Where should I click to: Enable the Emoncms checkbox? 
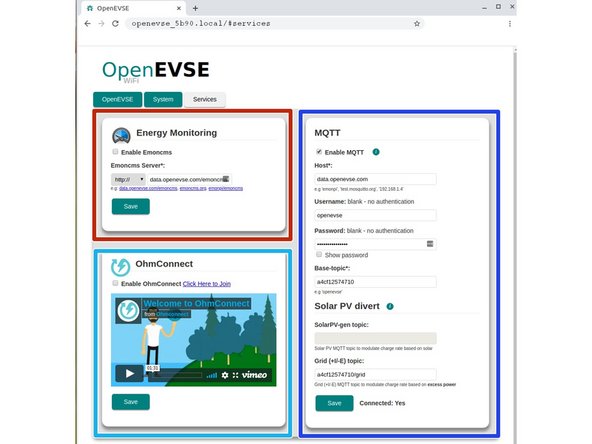[115, 152]
